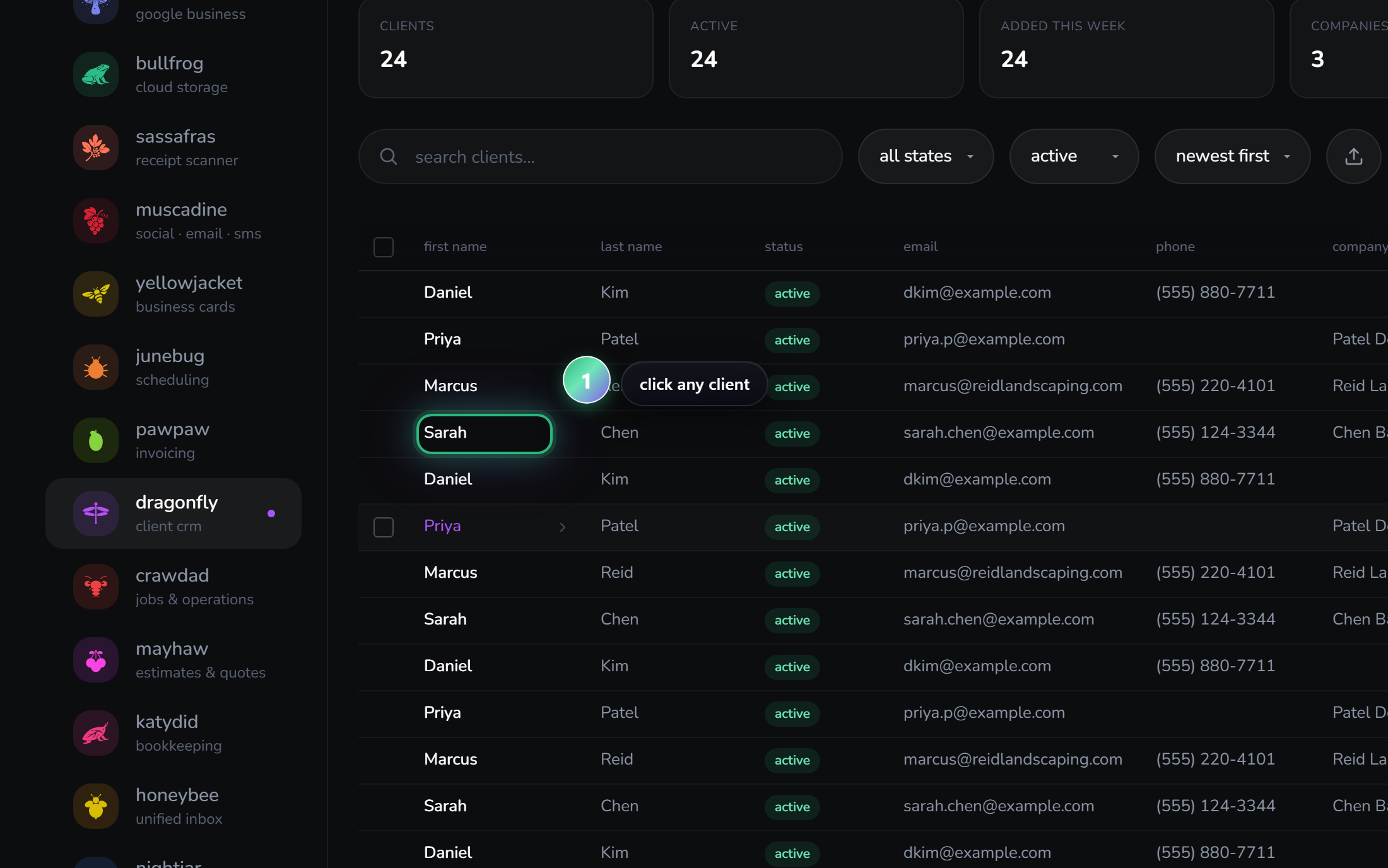Click Chen beside the highlighted Sarah cell

tap(620, 433)
